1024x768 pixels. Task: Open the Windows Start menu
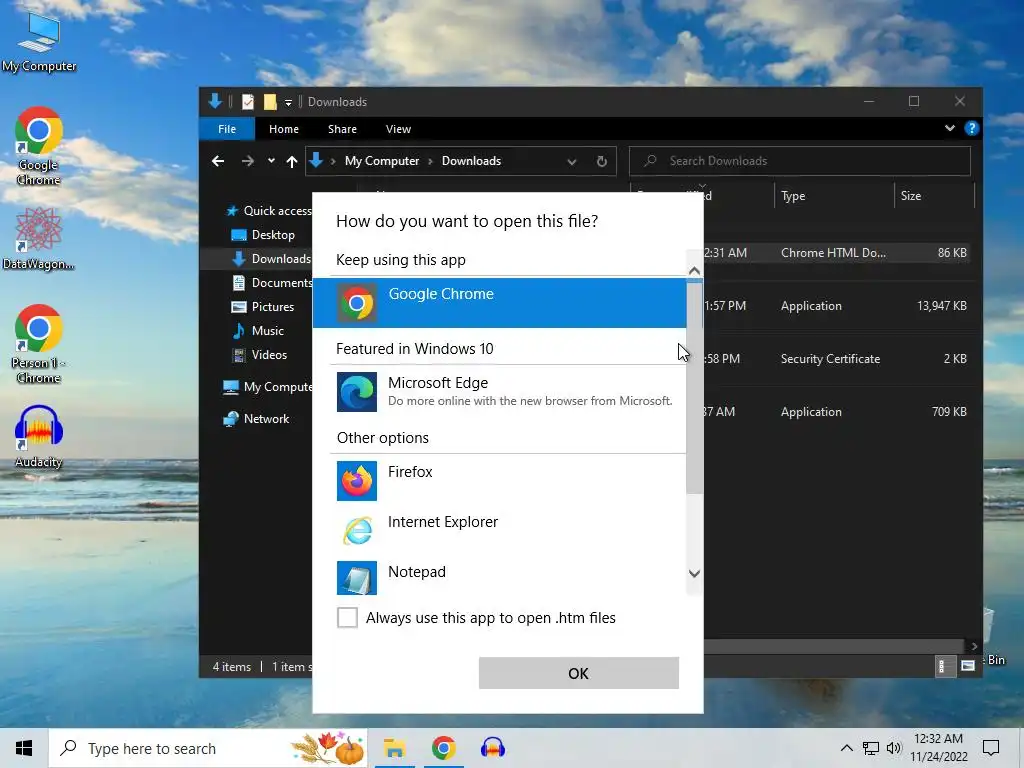24,748
